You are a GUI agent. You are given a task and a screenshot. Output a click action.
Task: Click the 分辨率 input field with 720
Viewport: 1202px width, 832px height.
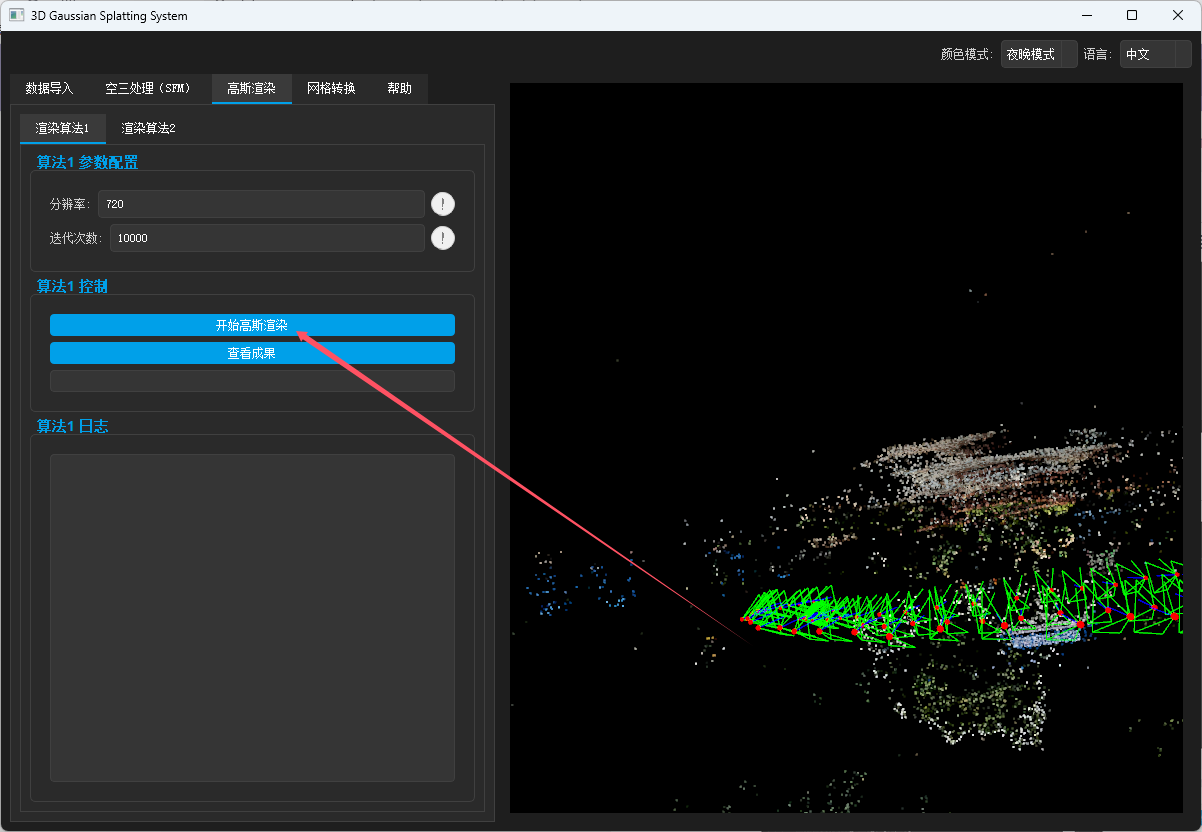coord(261,204)
